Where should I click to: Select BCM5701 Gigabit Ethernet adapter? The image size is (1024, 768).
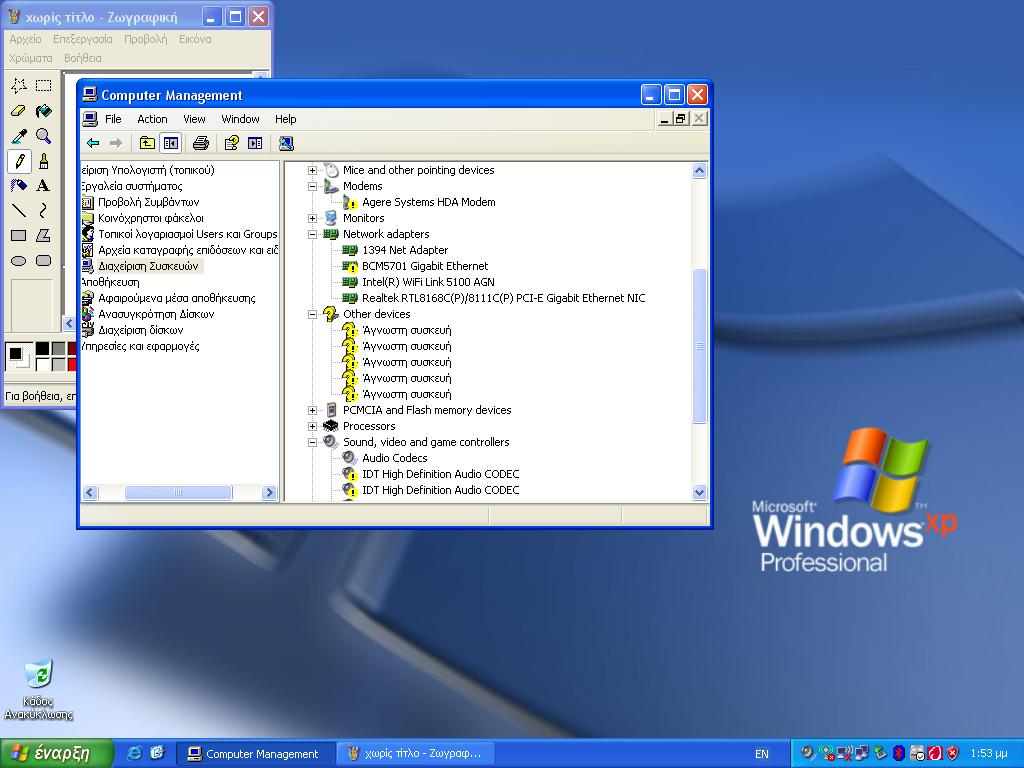[425, 266]
